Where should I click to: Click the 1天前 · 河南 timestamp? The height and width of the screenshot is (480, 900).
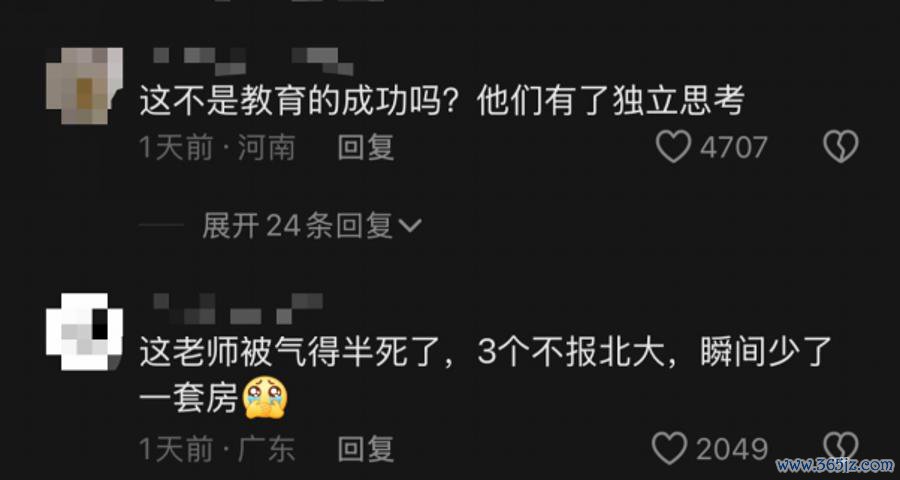218,148
